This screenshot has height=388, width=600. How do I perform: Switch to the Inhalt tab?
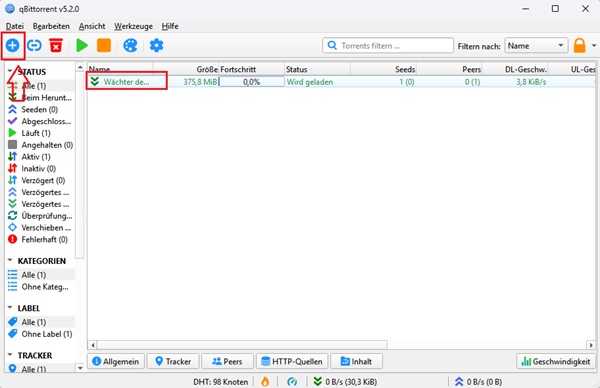coord(356,361)
